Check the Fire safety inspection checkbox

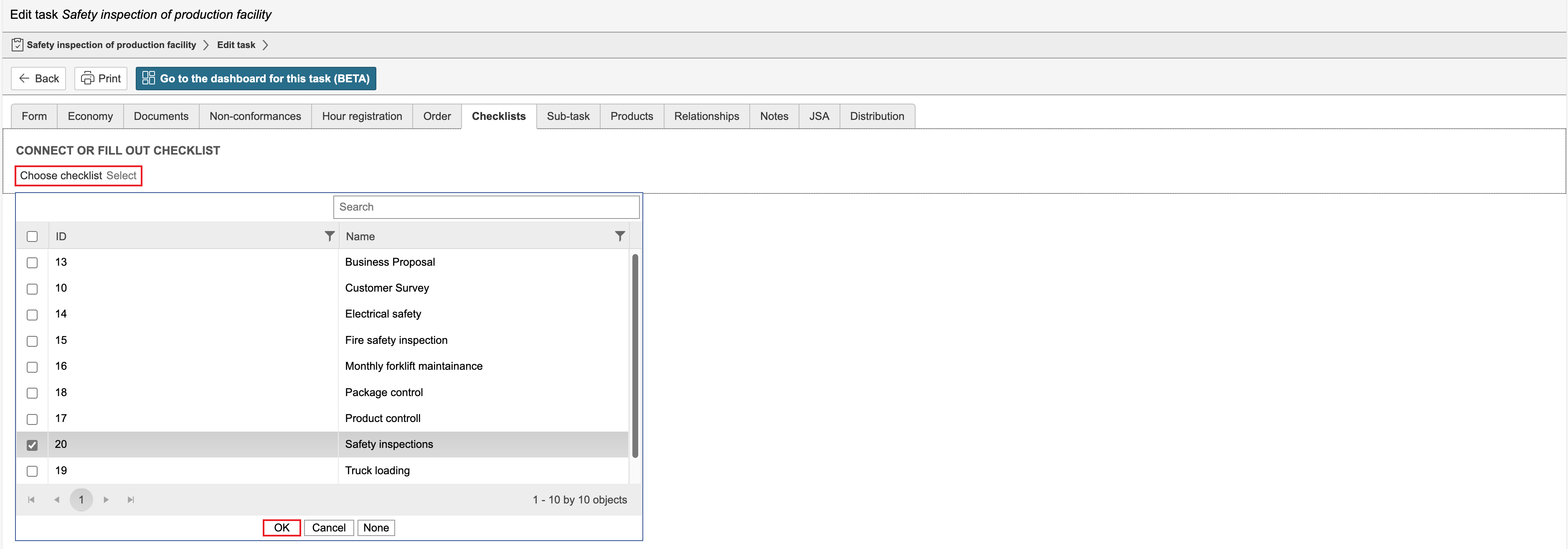click(x=32, y=341)
